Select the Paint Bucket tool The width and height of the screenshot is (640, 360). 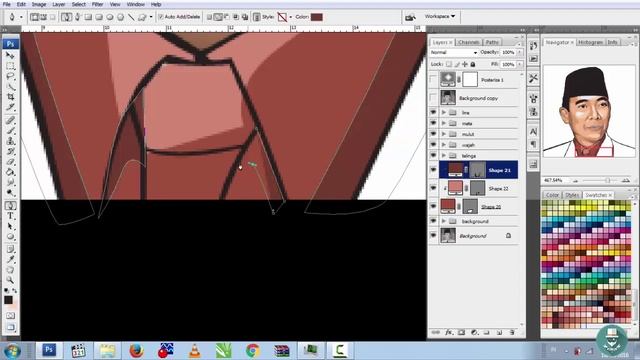coord(10,172)
